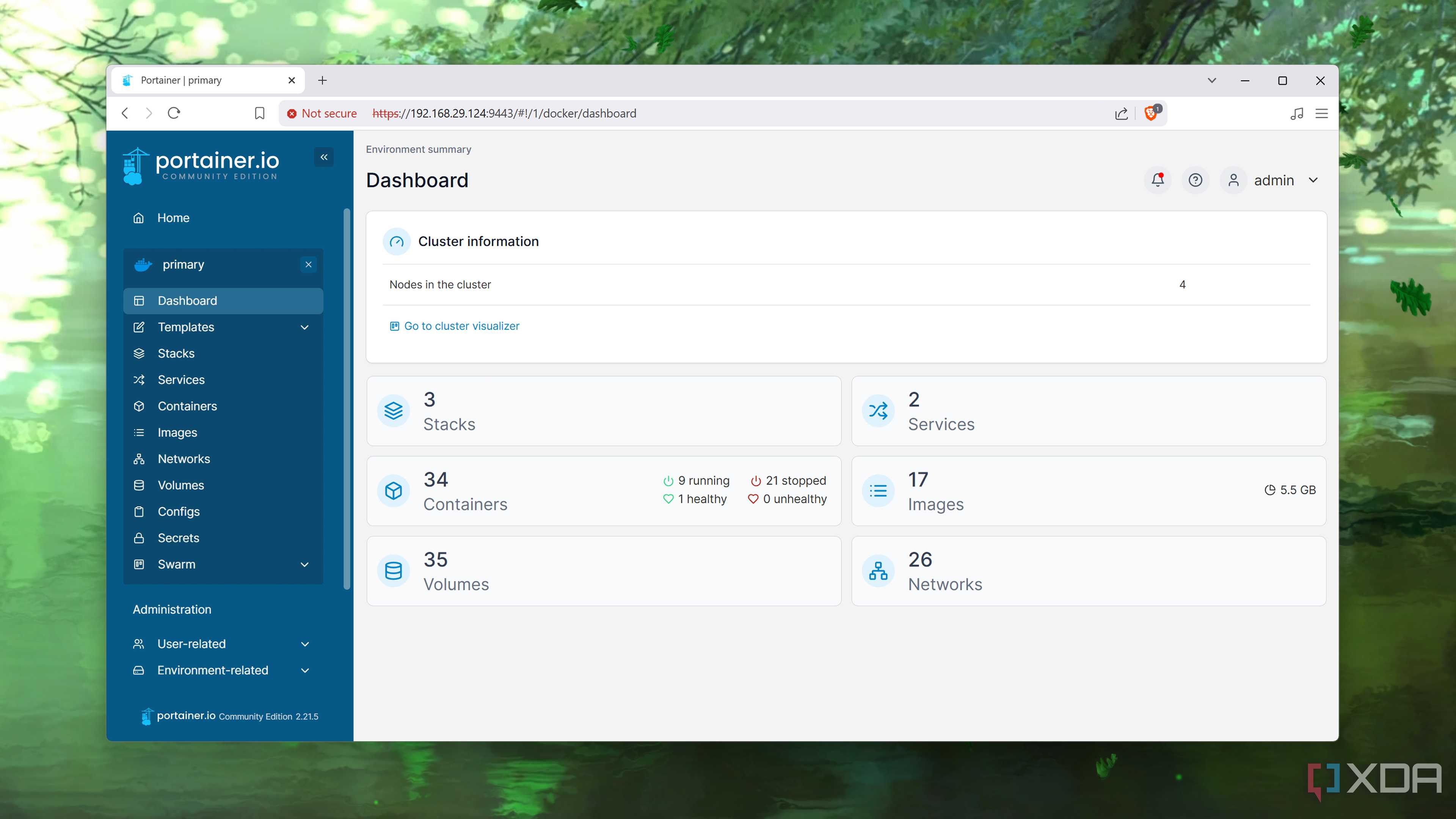Open the notifications bell icon
This screenshot has height=819, width=1456.
tap(1158, 180)
